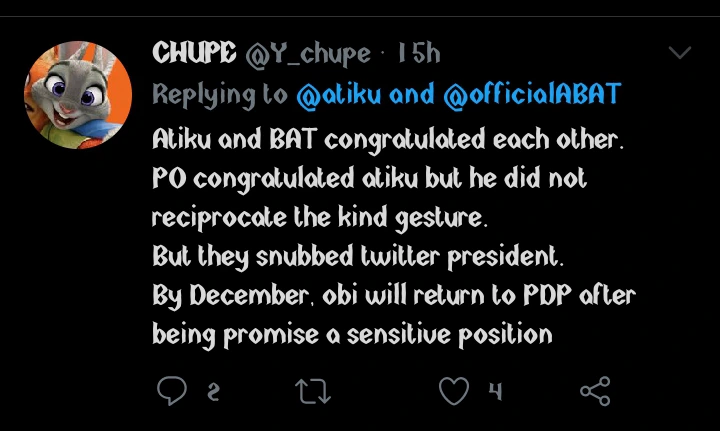This screenshot has height=431, width=720.
Task: Click the line starting "PO congratulated atiku"
Action: coord(369,179)
